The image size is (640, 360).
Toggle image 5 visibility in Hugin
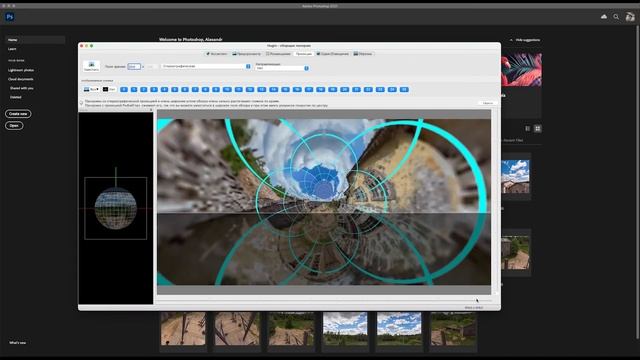[175, 89]
